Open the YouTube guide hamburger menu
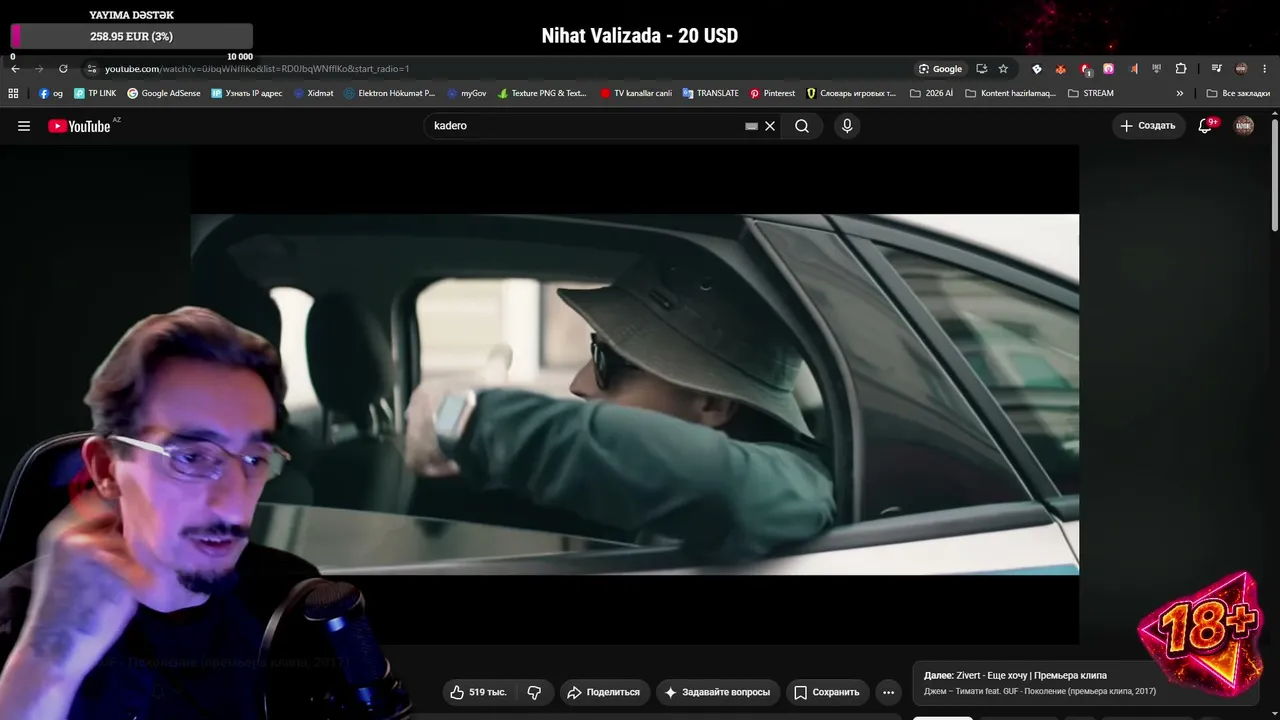This screenshot has width=1280, height=720. (x=24, y=126)
